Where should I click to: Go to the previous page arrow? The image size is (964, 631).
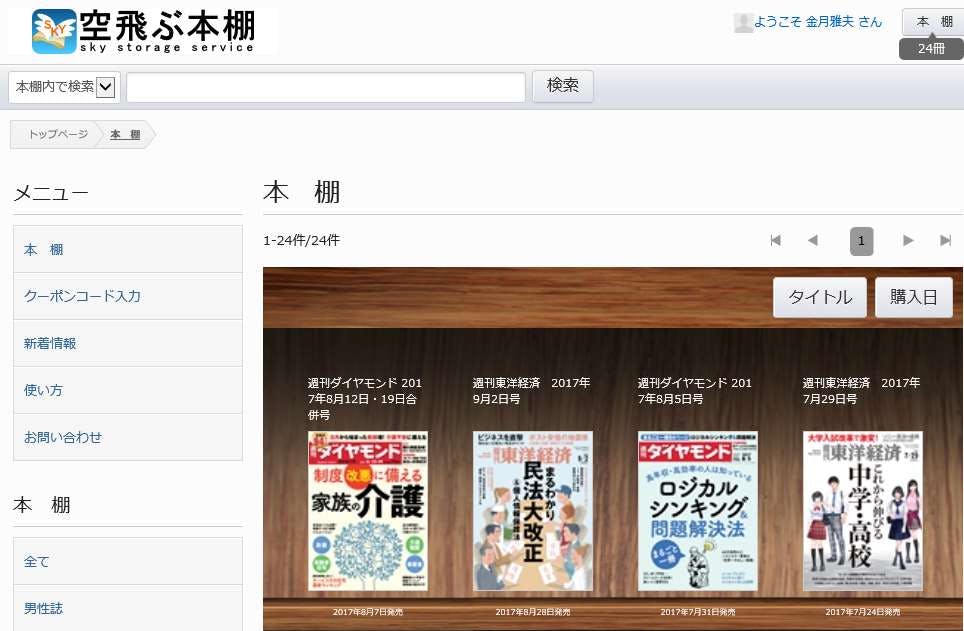813,240
